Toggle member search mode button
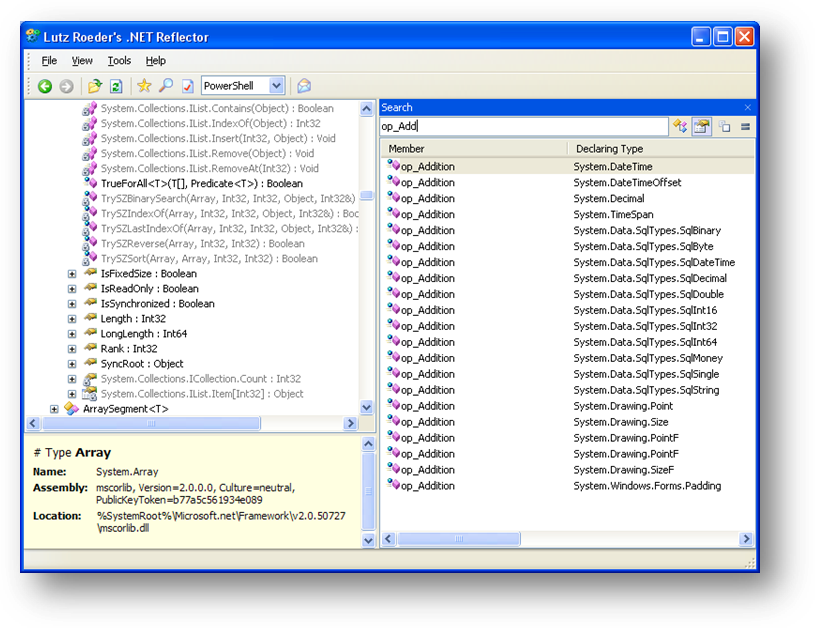This screenshot has height=628, width=815. (x=702, y=127)
